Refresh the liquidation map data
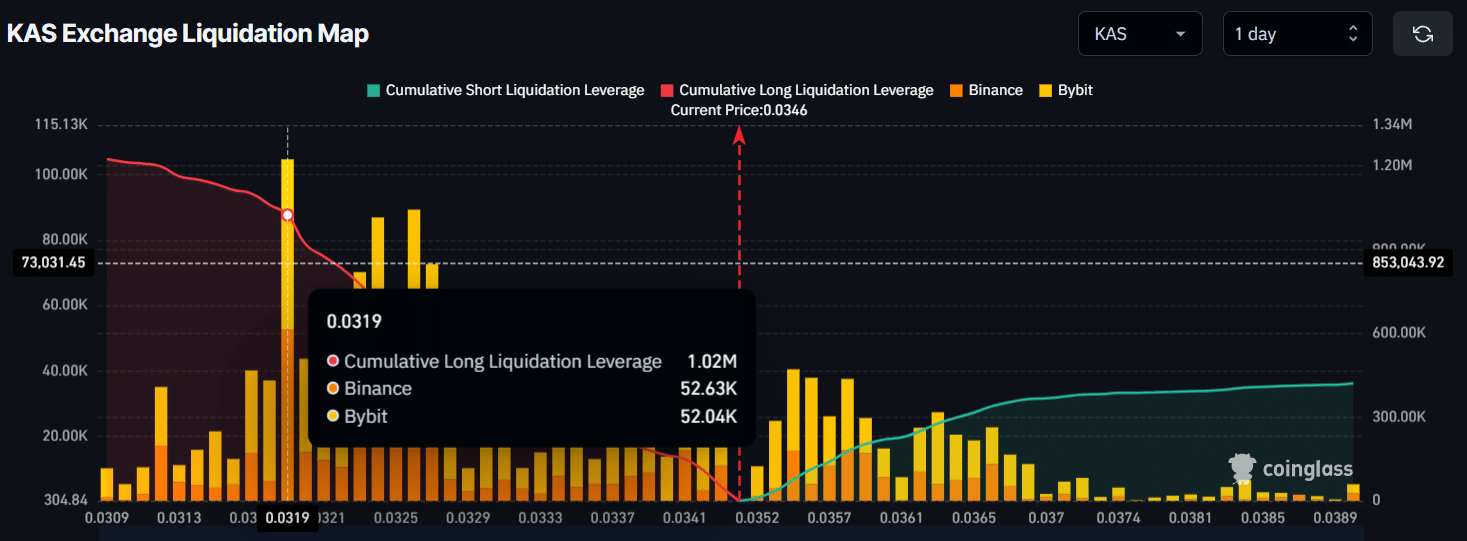 (1422, 34)
